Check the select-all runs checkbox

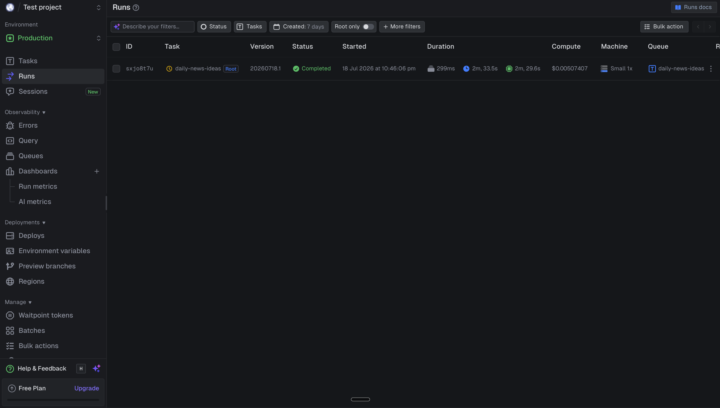[116, 47]
